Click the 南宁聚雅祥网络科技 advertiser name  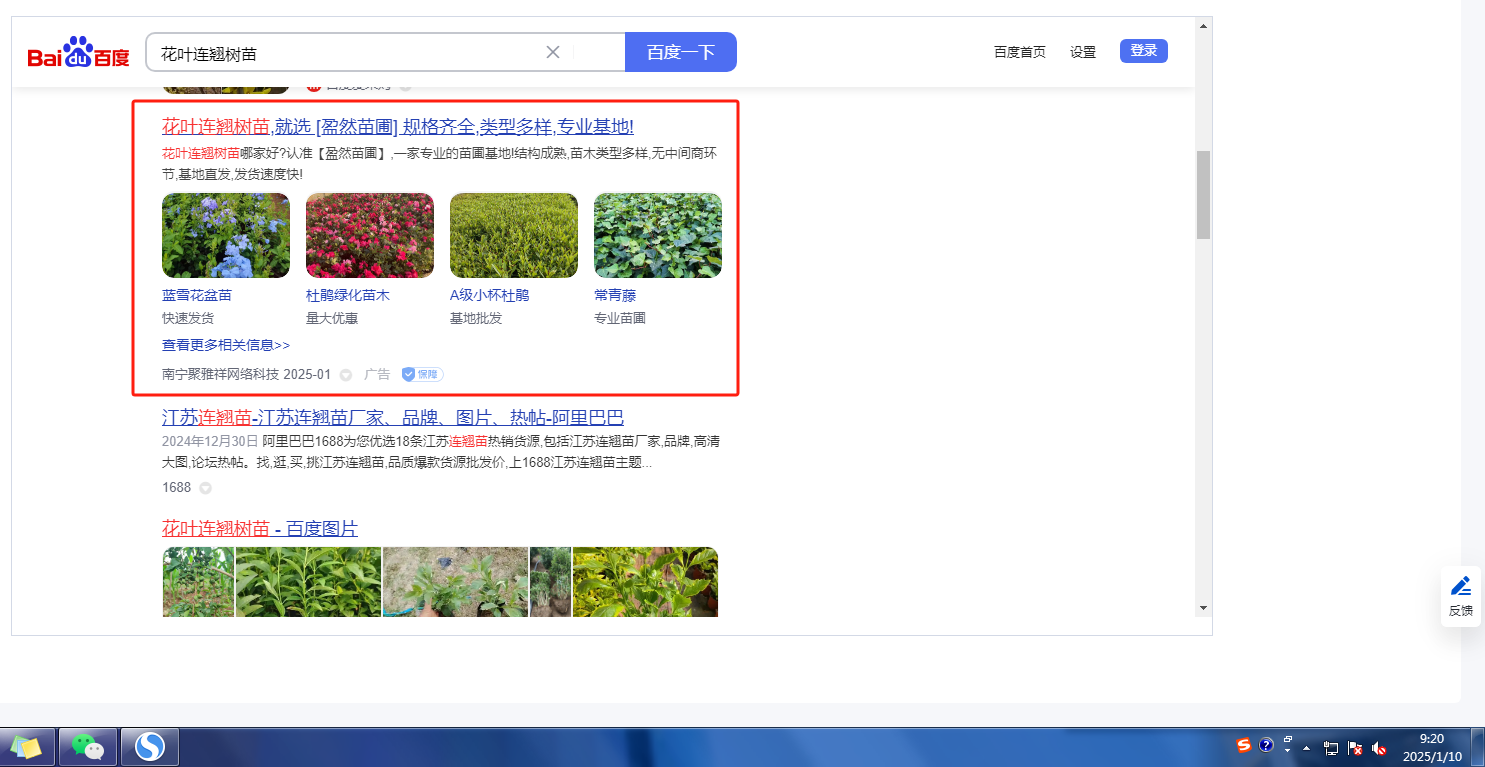pyautogui.click(x=221, y=375)
